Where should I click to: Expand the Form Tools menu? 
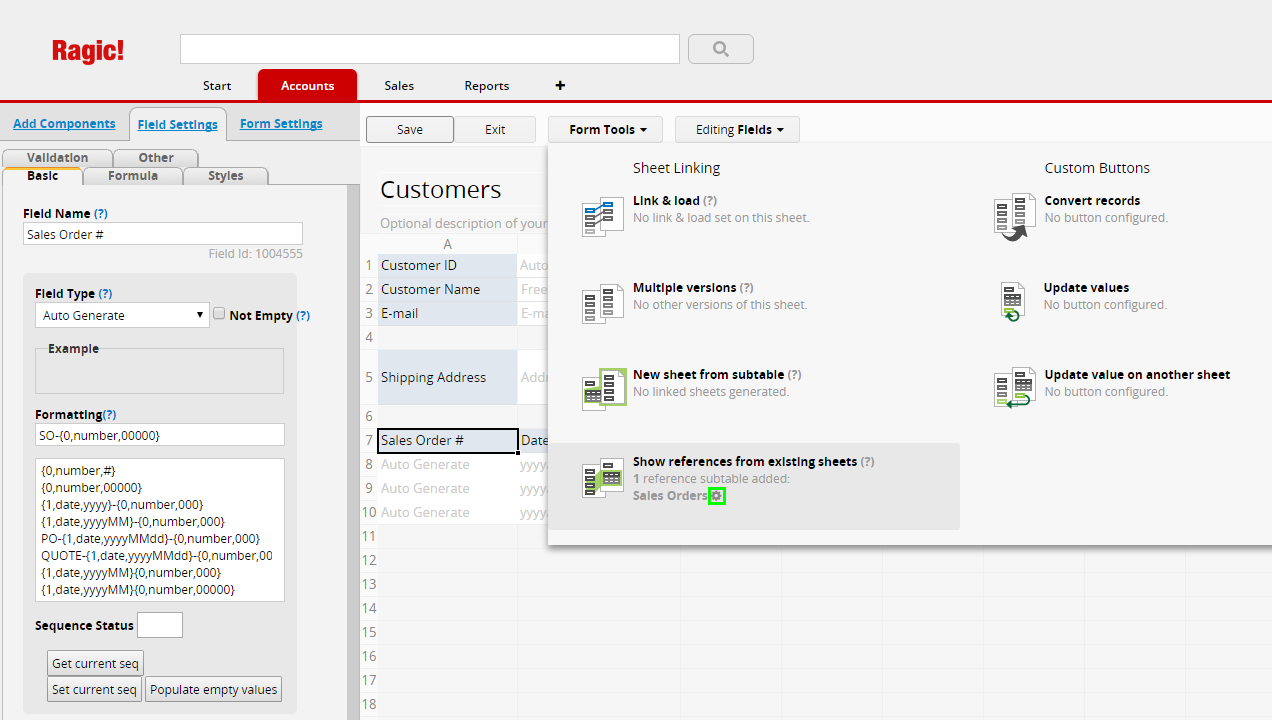[x=604, y=129]
